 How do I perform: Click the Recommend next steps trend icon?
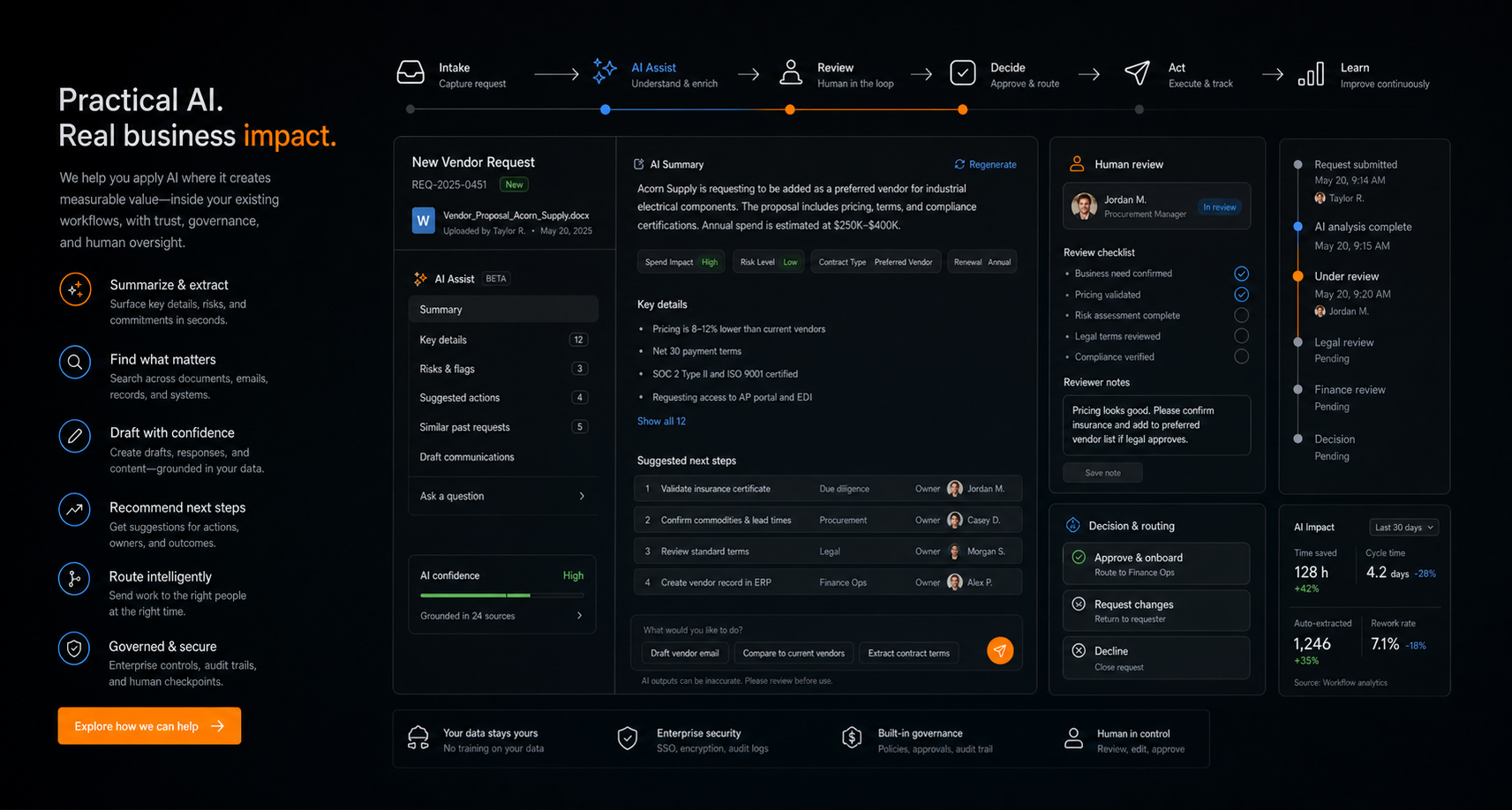[75, 509]
